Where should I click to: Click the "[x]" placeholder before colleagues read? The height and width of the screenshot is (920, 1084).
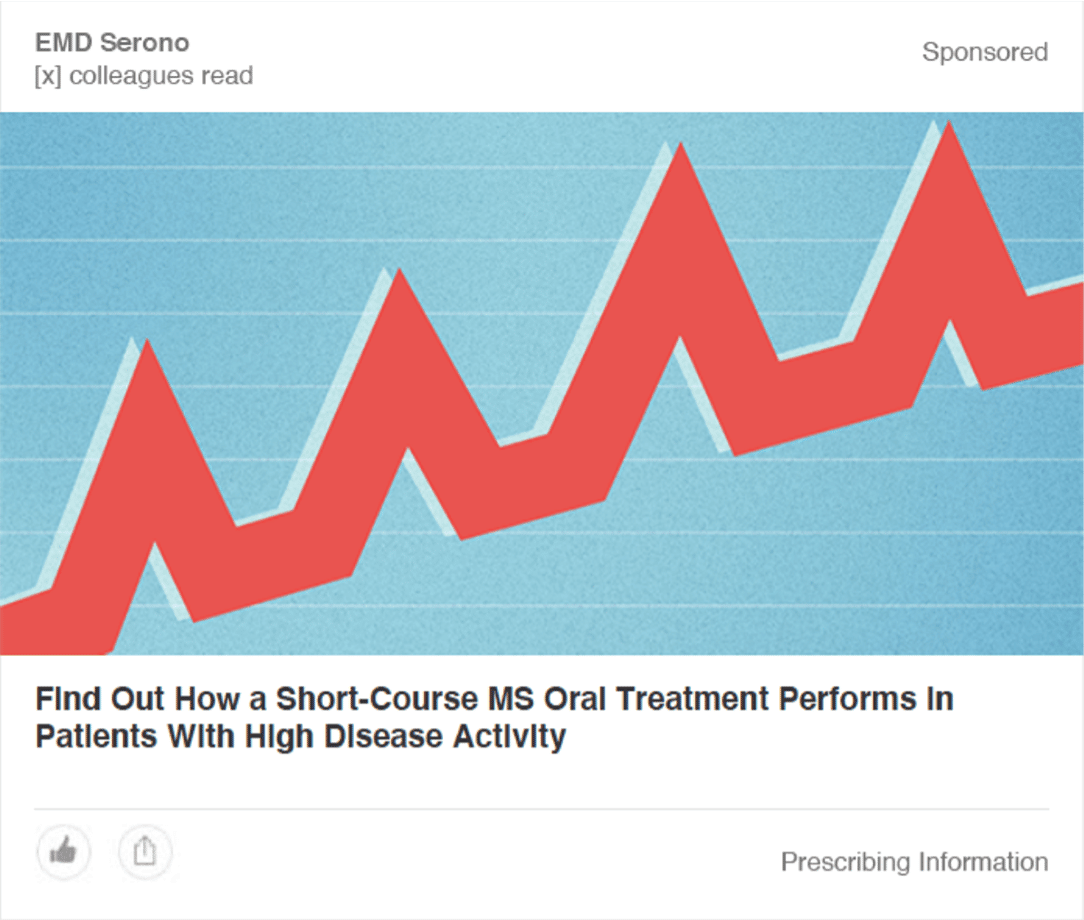tap(47, 76)
